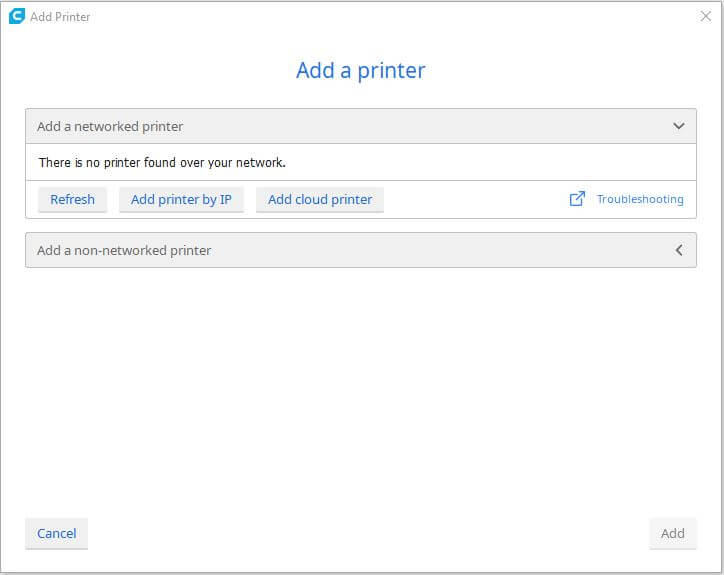Click empty space between Cancel and Add buttons

click(x=360, y=533)
